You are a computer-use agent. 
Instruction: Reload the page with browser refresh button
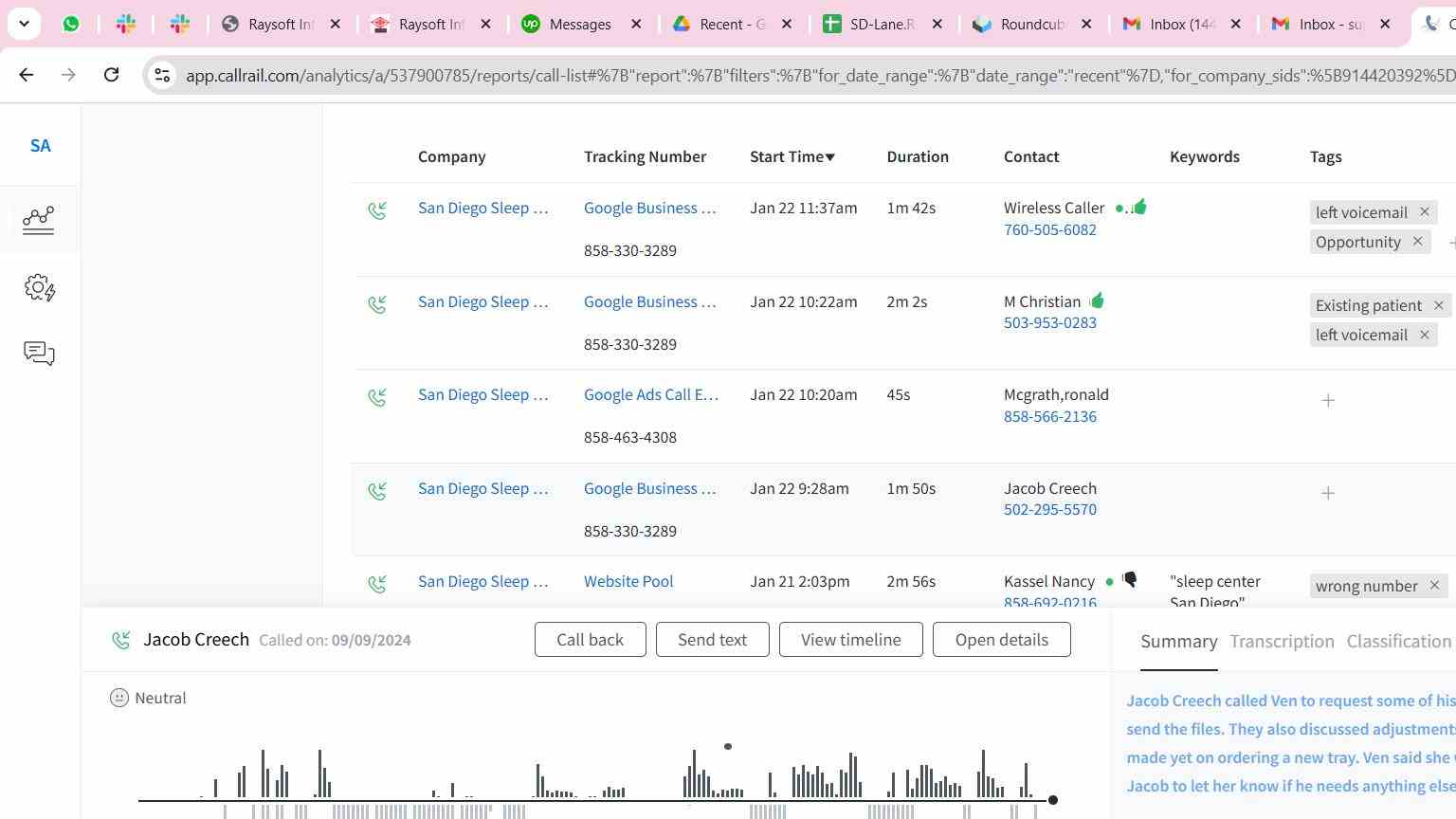pos(111,74)
